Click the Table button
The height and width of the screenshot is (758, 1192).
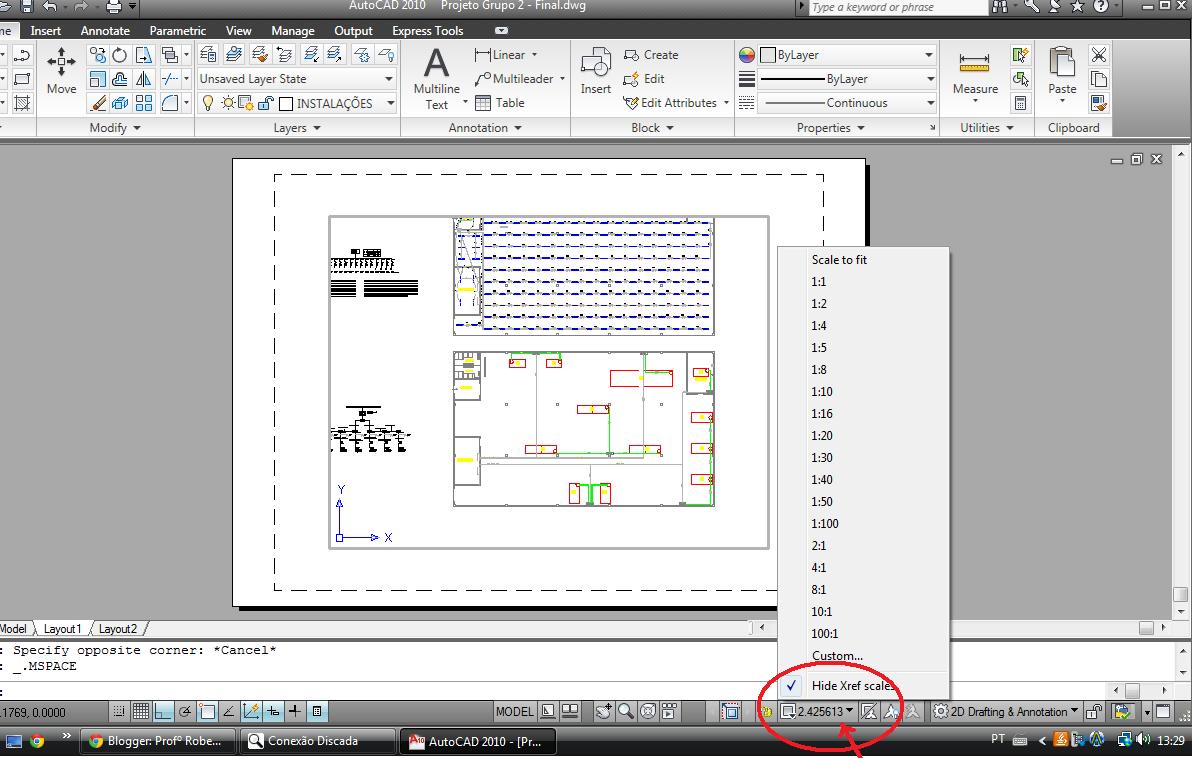pos(499,103)
